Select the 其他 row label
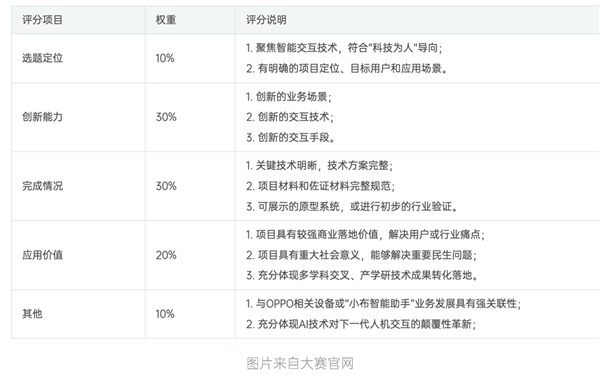 [x=32, y=314]
